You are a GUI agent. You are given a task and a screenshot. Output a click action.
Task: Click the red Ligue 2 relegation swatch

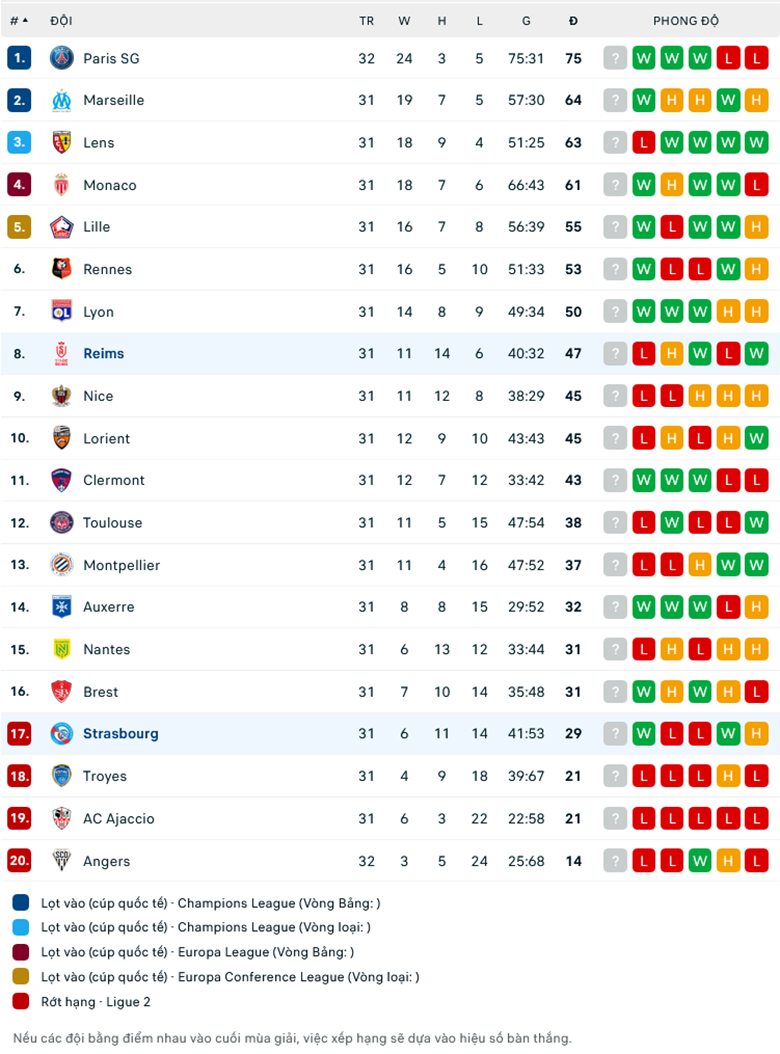[x=21, y=1002]
